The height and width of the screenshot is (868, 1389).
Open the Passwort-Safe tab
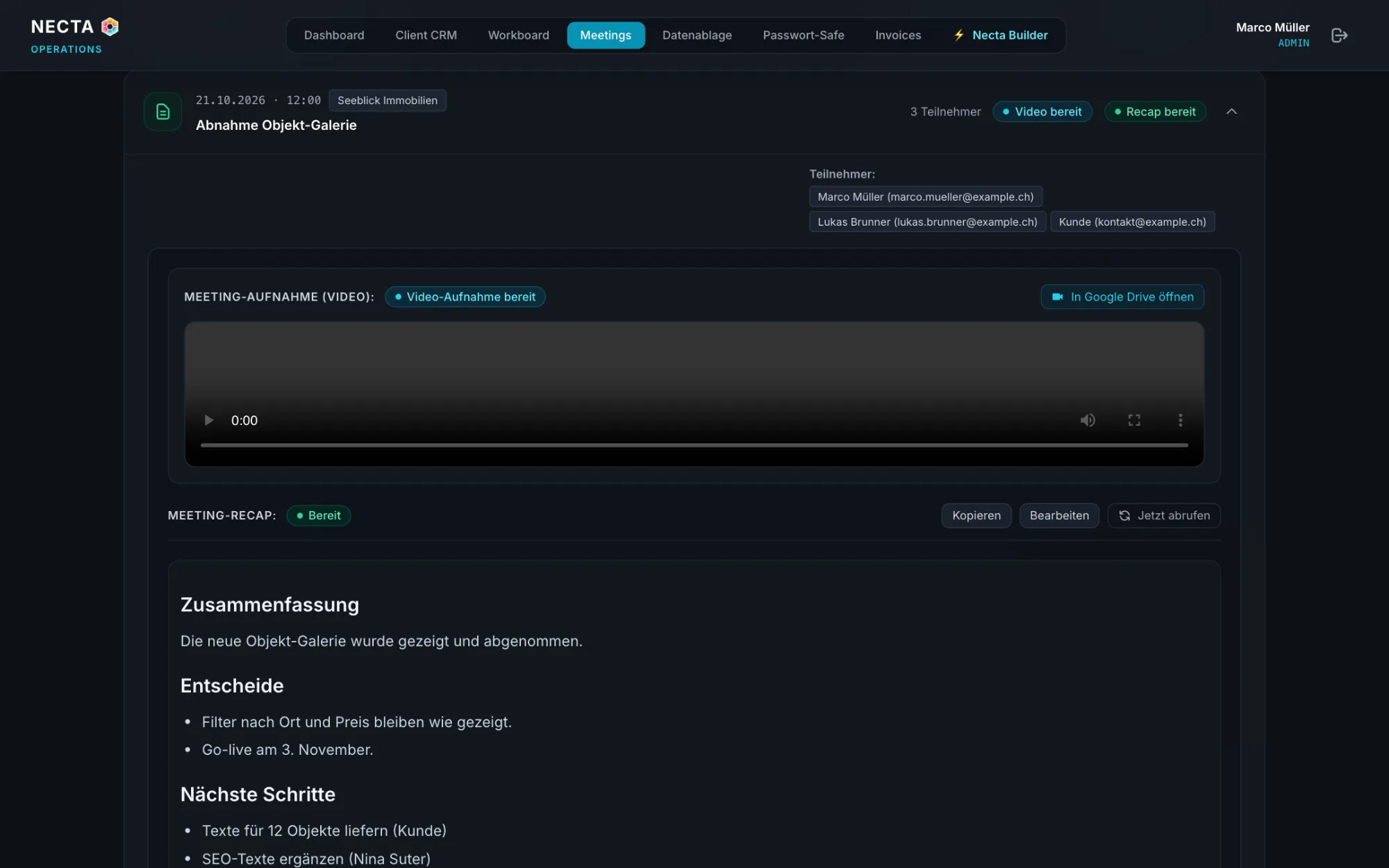[804, 35]
